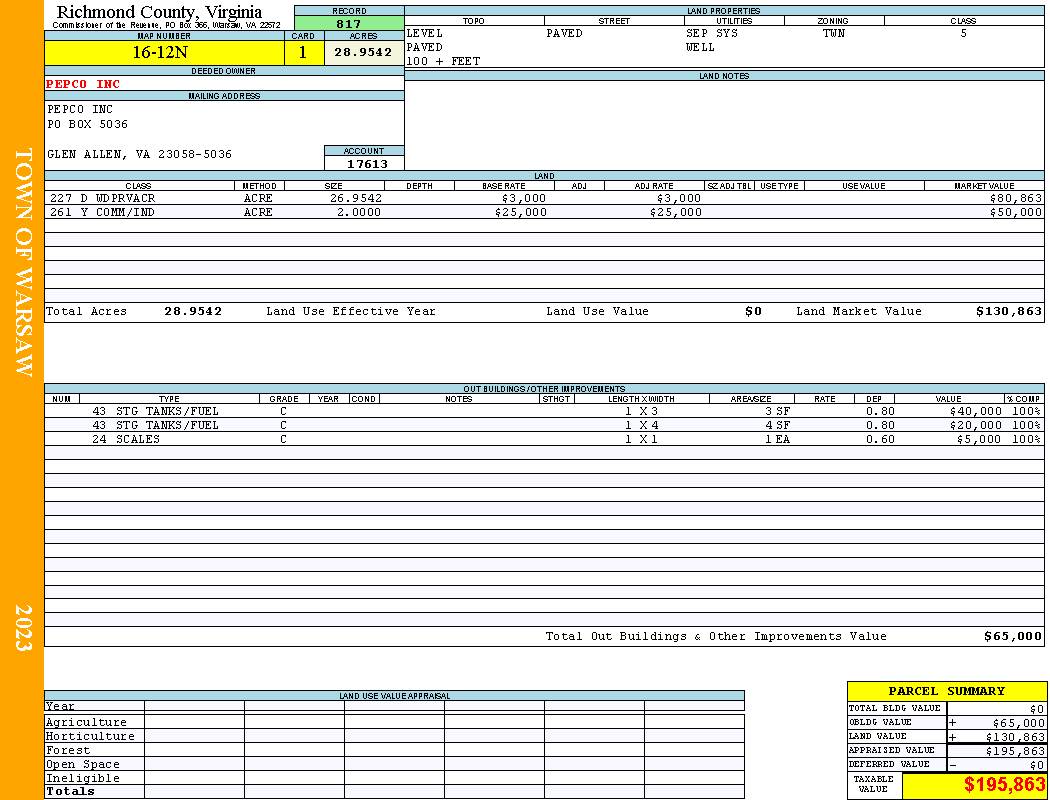1050x800 pixels.
Task: Click Land Use Value $0
Action: tap(753, 311)
